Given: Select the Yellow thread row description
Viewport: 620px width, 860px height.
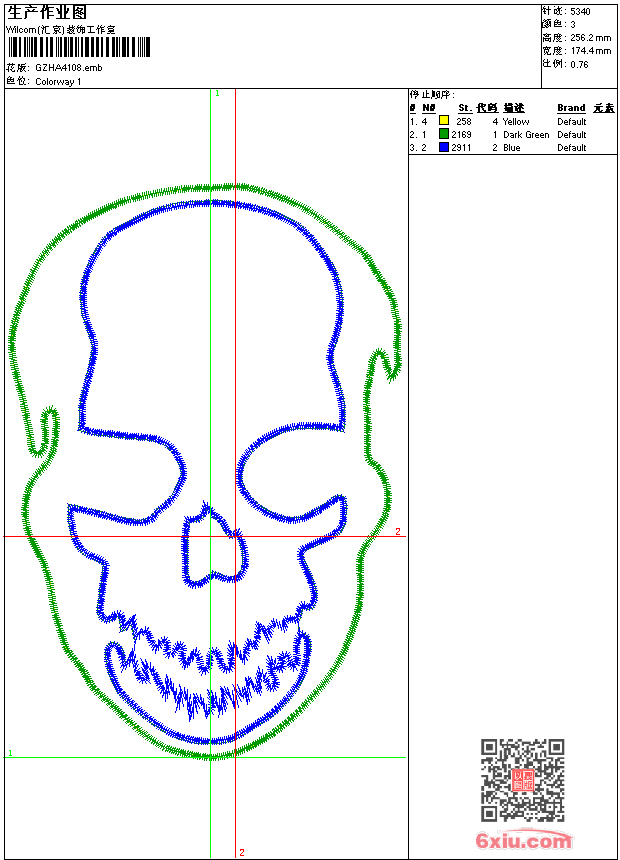Looking at the screenshot, I should coord(516,121).
